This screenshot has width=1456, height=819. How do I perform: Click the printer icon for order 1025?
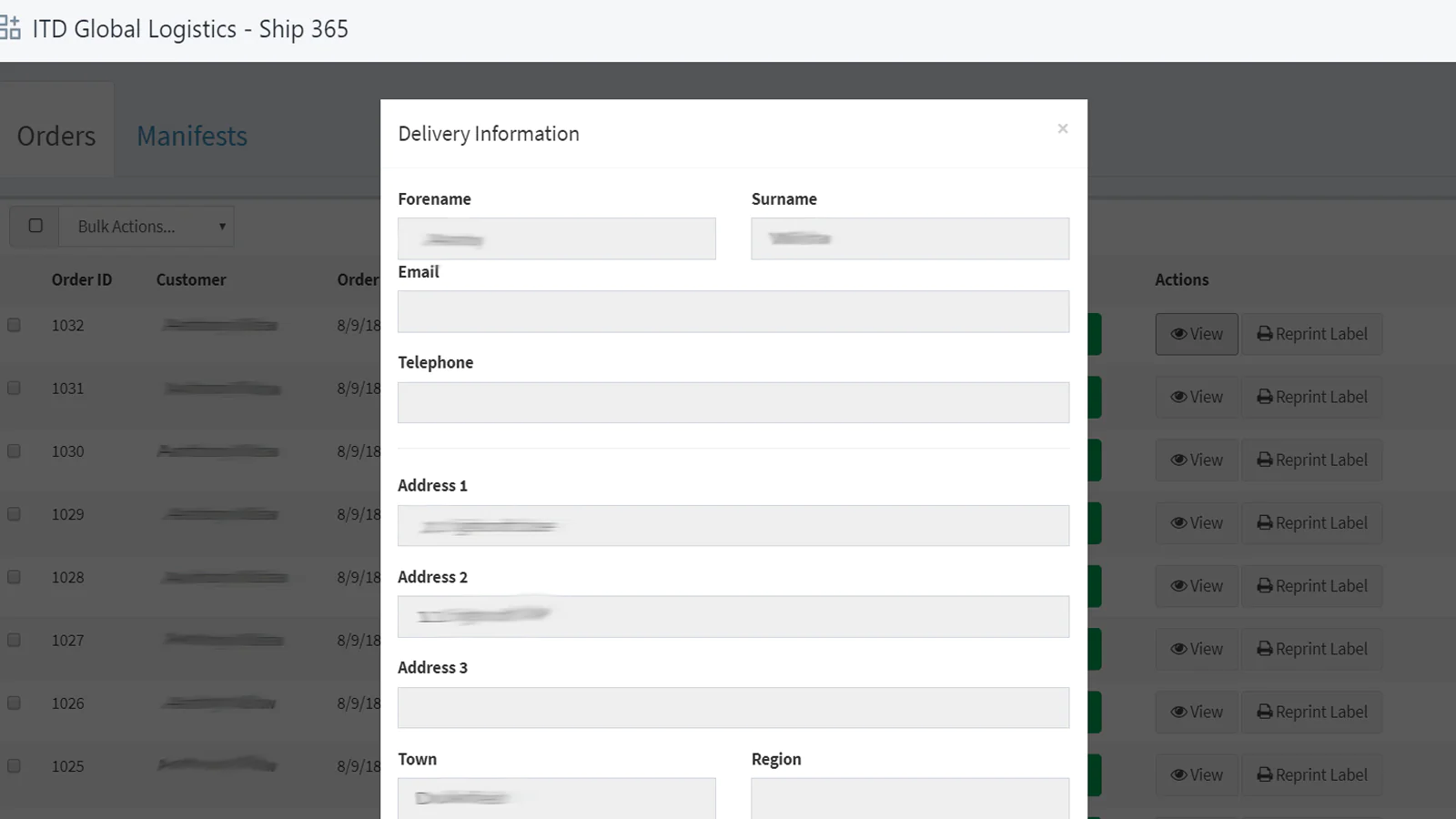[x=1265, y=775]
